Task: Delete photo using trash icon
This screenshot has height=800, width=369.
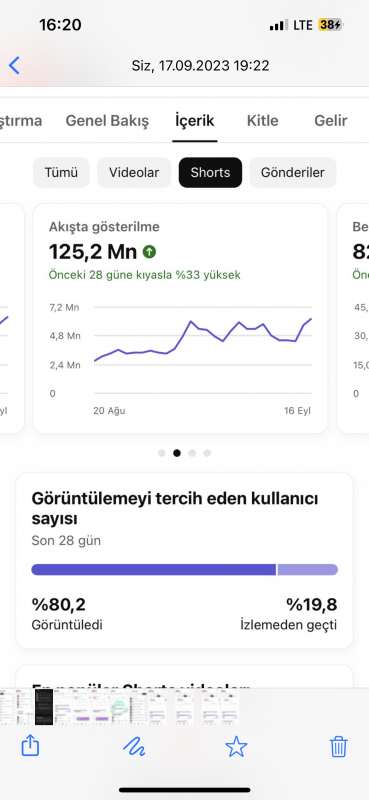Action: pos(339,747)
